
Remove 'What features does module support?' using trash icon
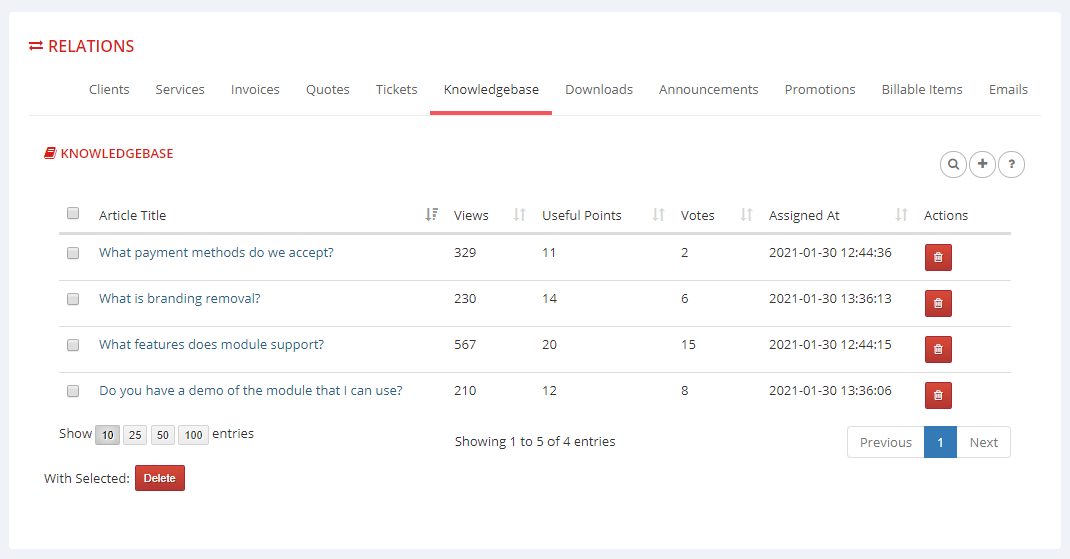938,349
